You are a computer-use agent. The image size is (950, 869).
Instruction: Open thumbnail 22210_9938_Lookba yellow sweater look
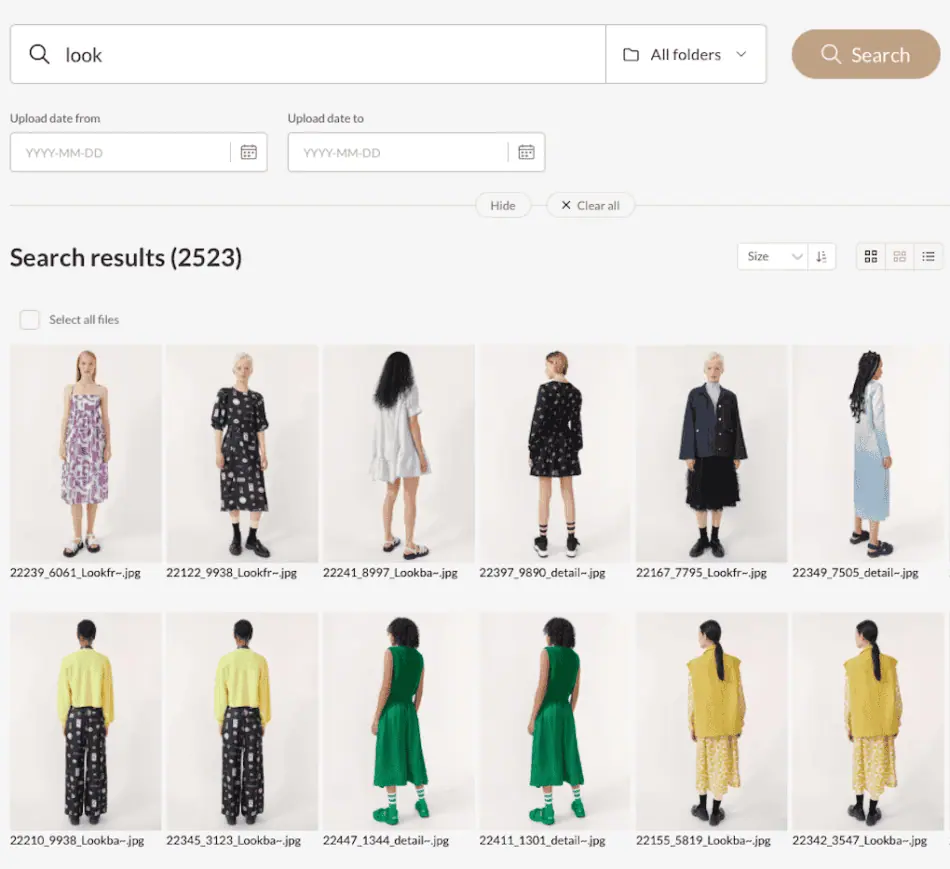pyautogui.click(x=85, y=721)
